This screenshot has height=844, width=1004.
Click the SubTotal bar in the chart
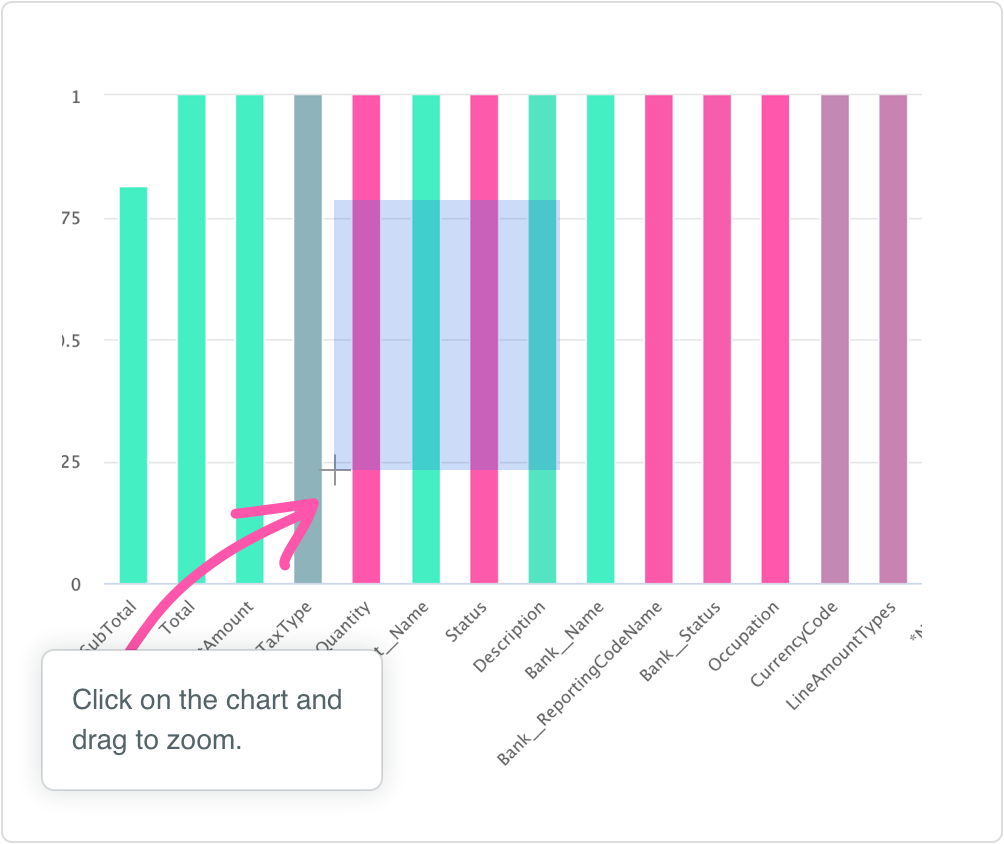133,385
